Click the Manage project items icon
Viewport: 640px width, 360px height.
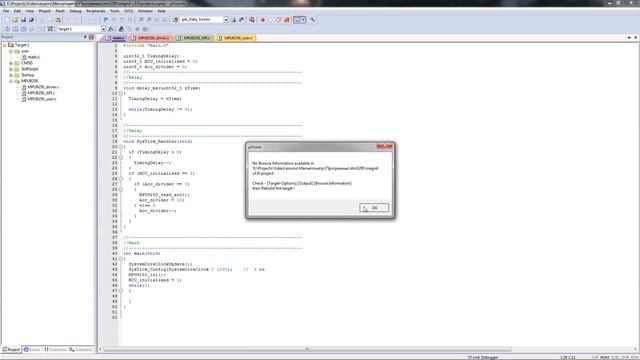[x=121, y=29]
